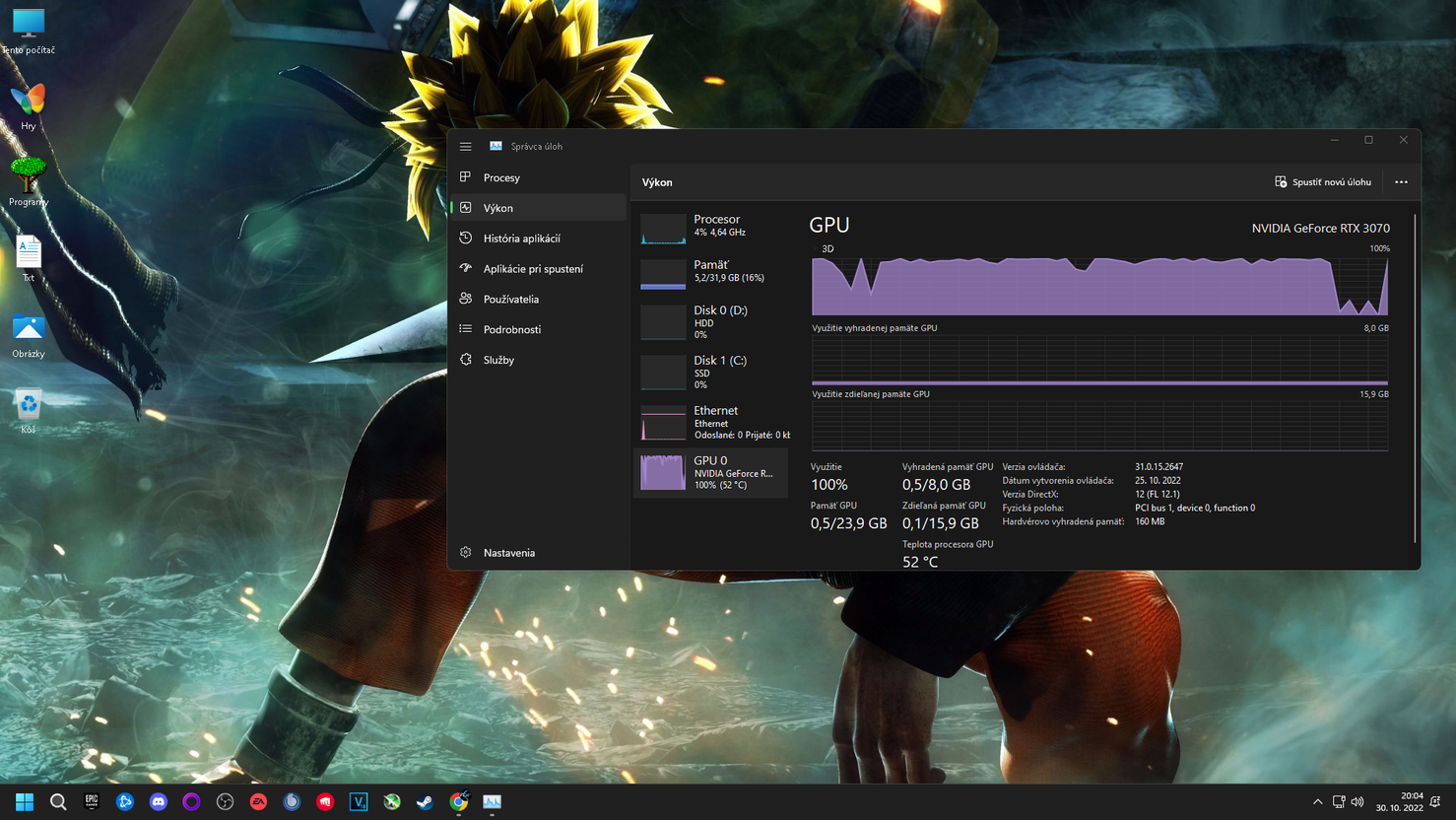Select Disk 0 (D:) HDD entry

[x=711, y=322]
